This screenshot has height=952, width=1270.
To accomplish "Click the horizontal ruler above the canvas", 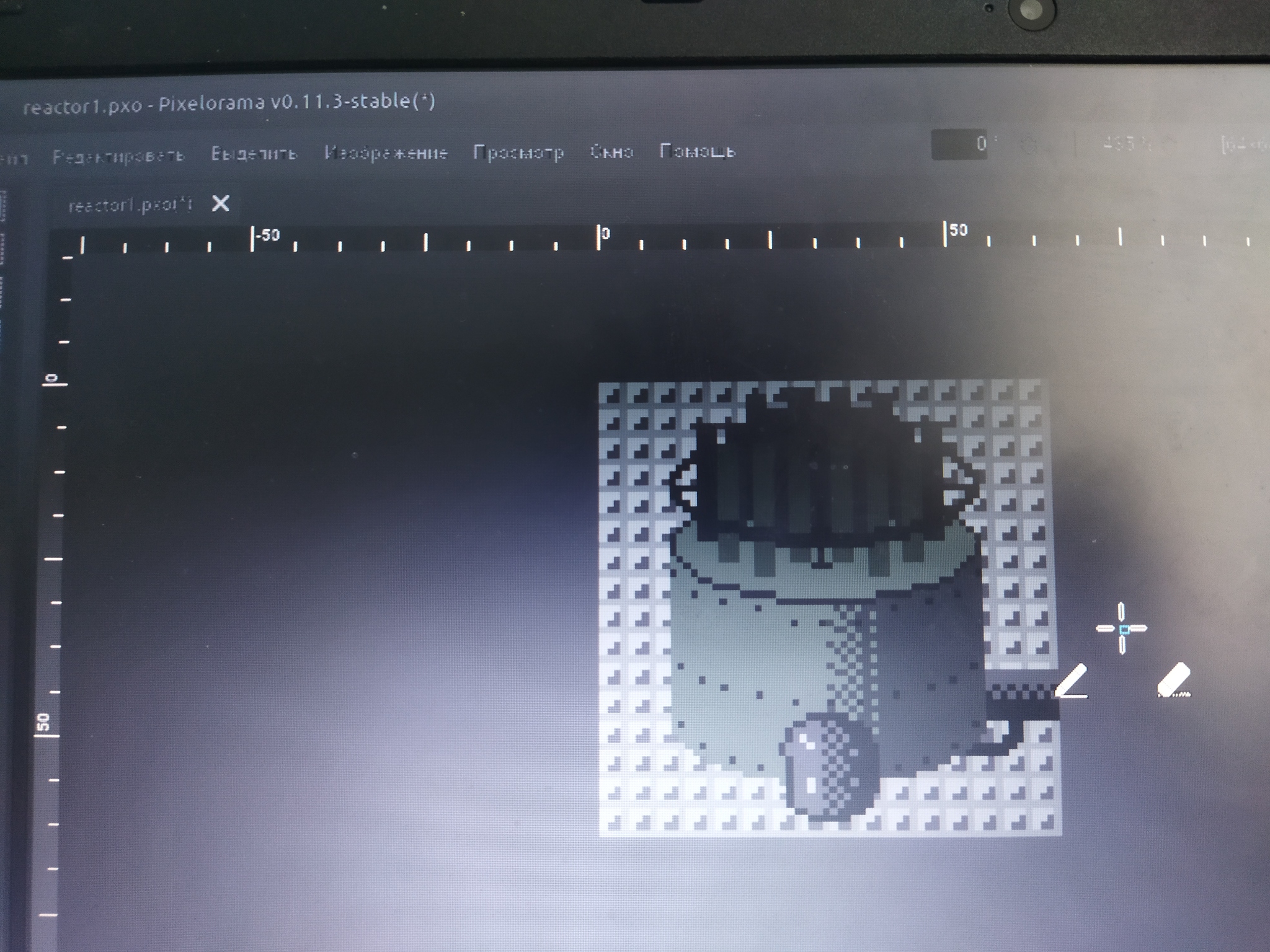I will tap(659, 239).
